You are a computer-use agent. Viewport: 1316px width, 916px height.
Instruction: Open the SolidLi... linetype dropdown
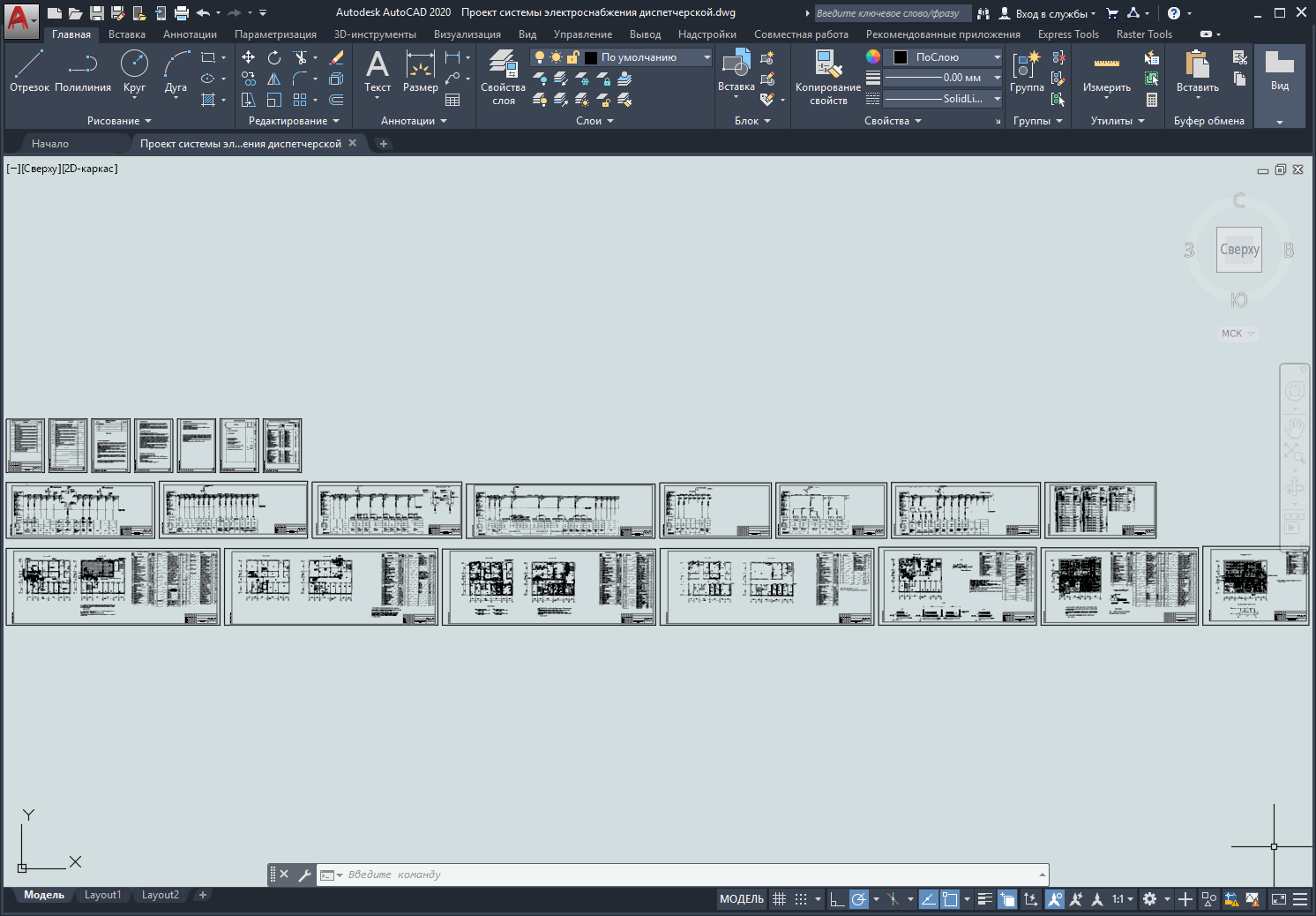tap(943, 99)
